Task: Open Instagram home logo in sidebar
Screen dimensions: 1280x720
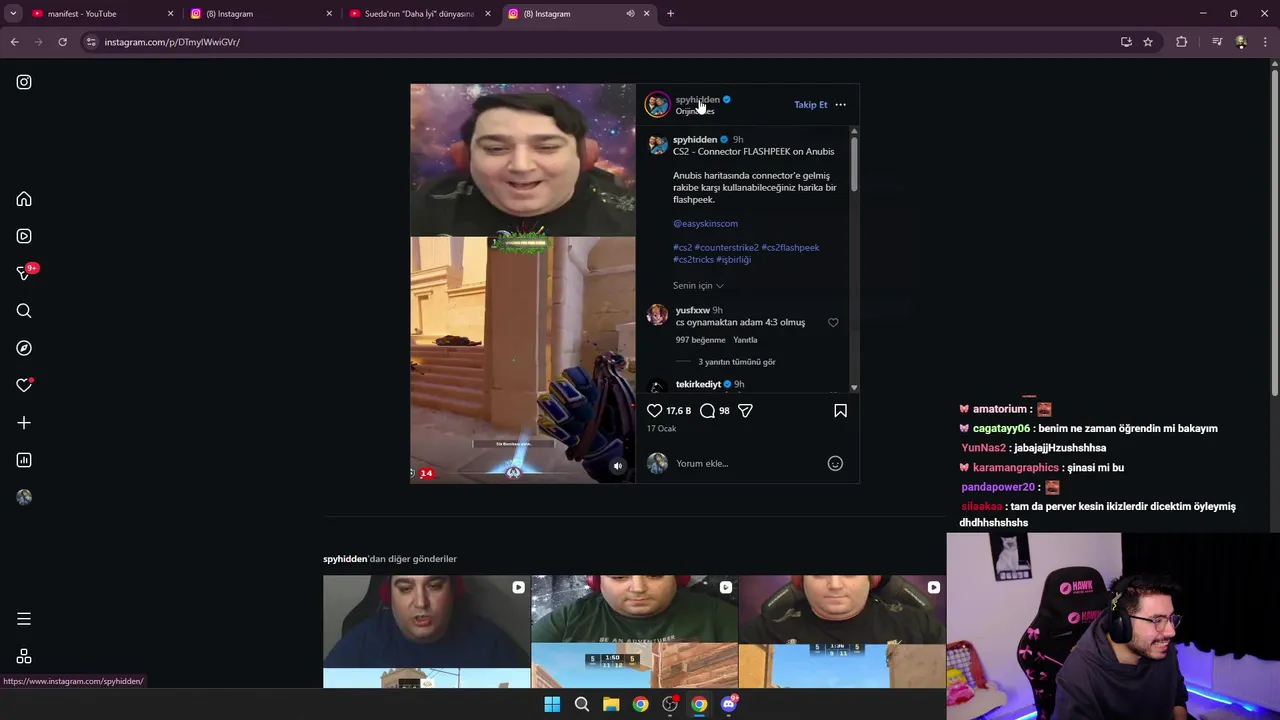Action: 24,82
